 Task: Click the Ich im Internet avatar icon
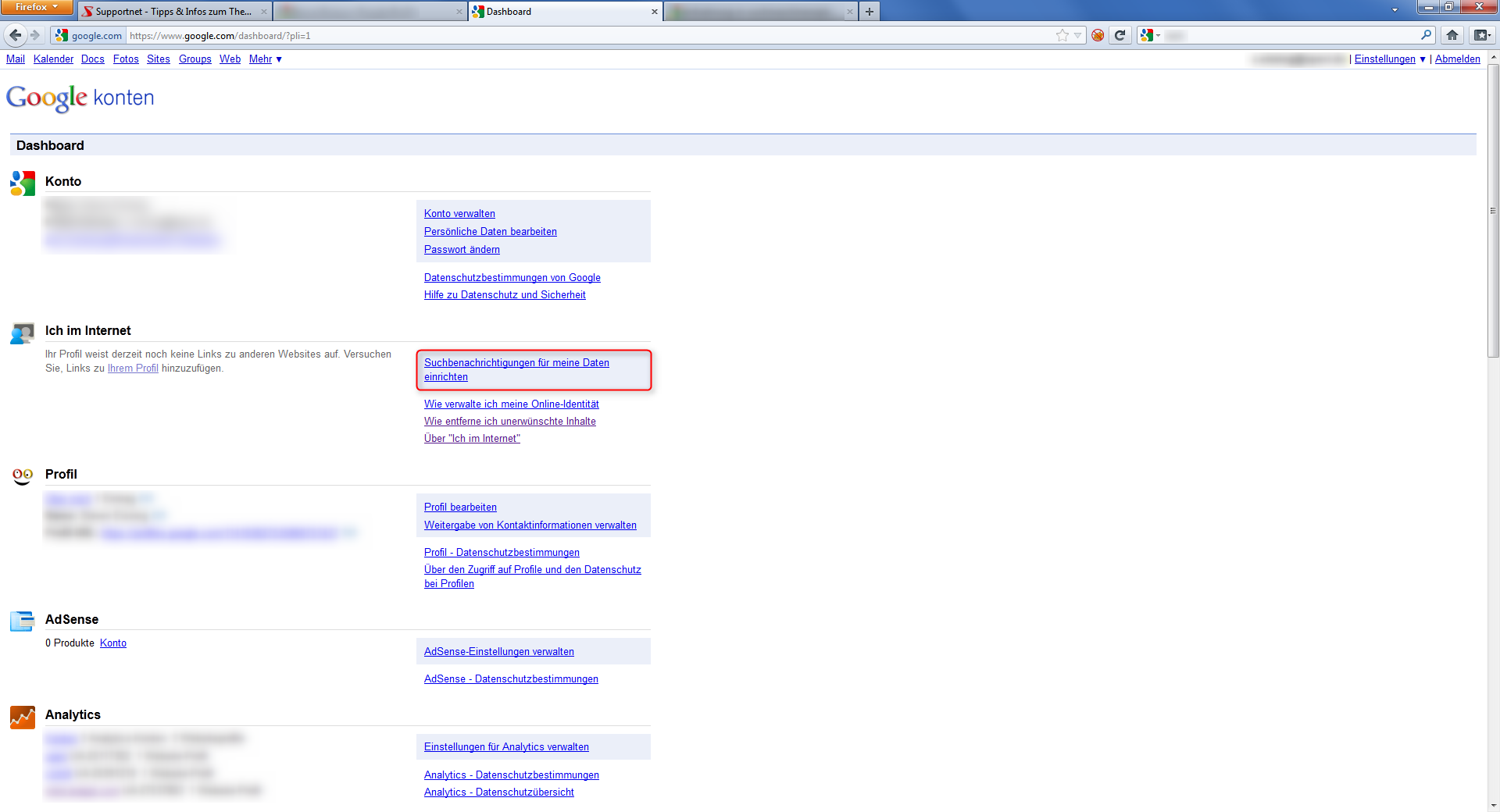tap(21, 332)
